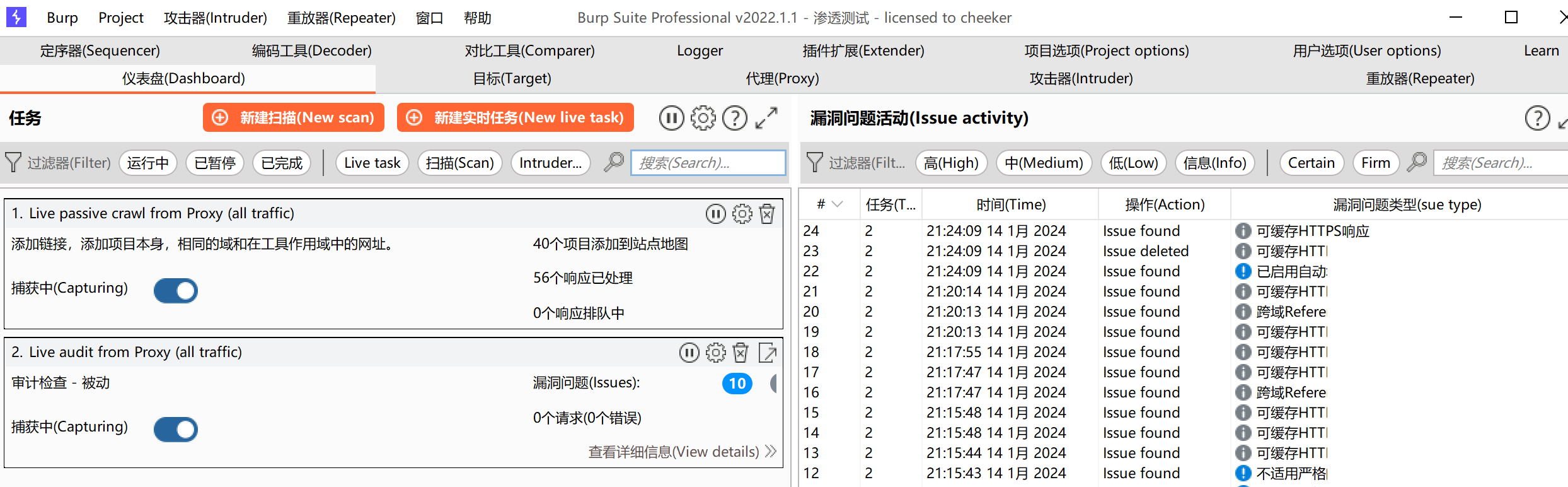Toggle the Intruder task filter chip

[x=551, y=163]
